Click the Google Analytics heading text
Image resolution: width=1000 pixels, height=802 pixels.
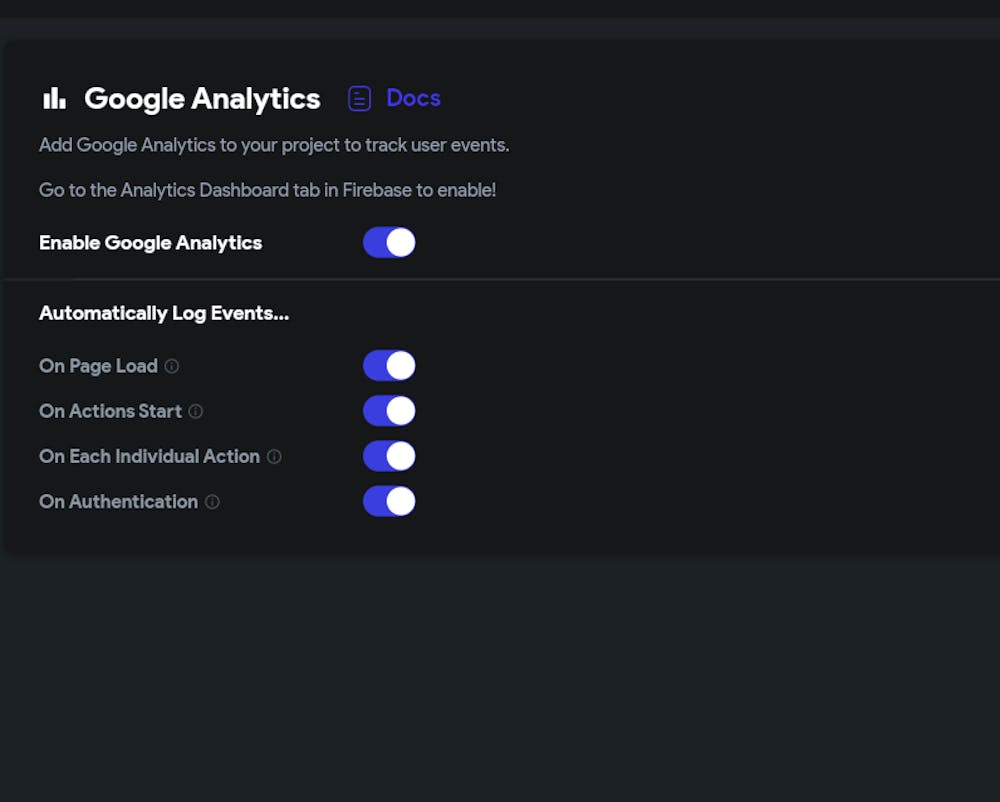[x=202, y=98]
